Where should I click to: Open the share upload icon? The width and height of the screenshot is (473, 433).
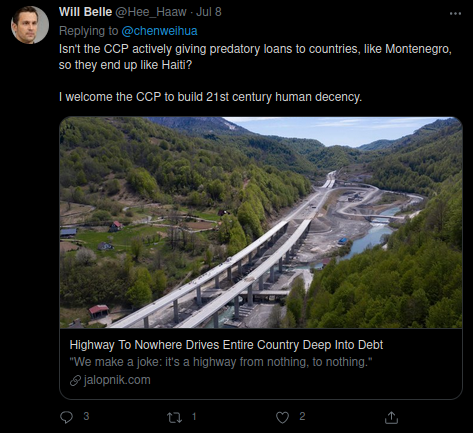391,417
